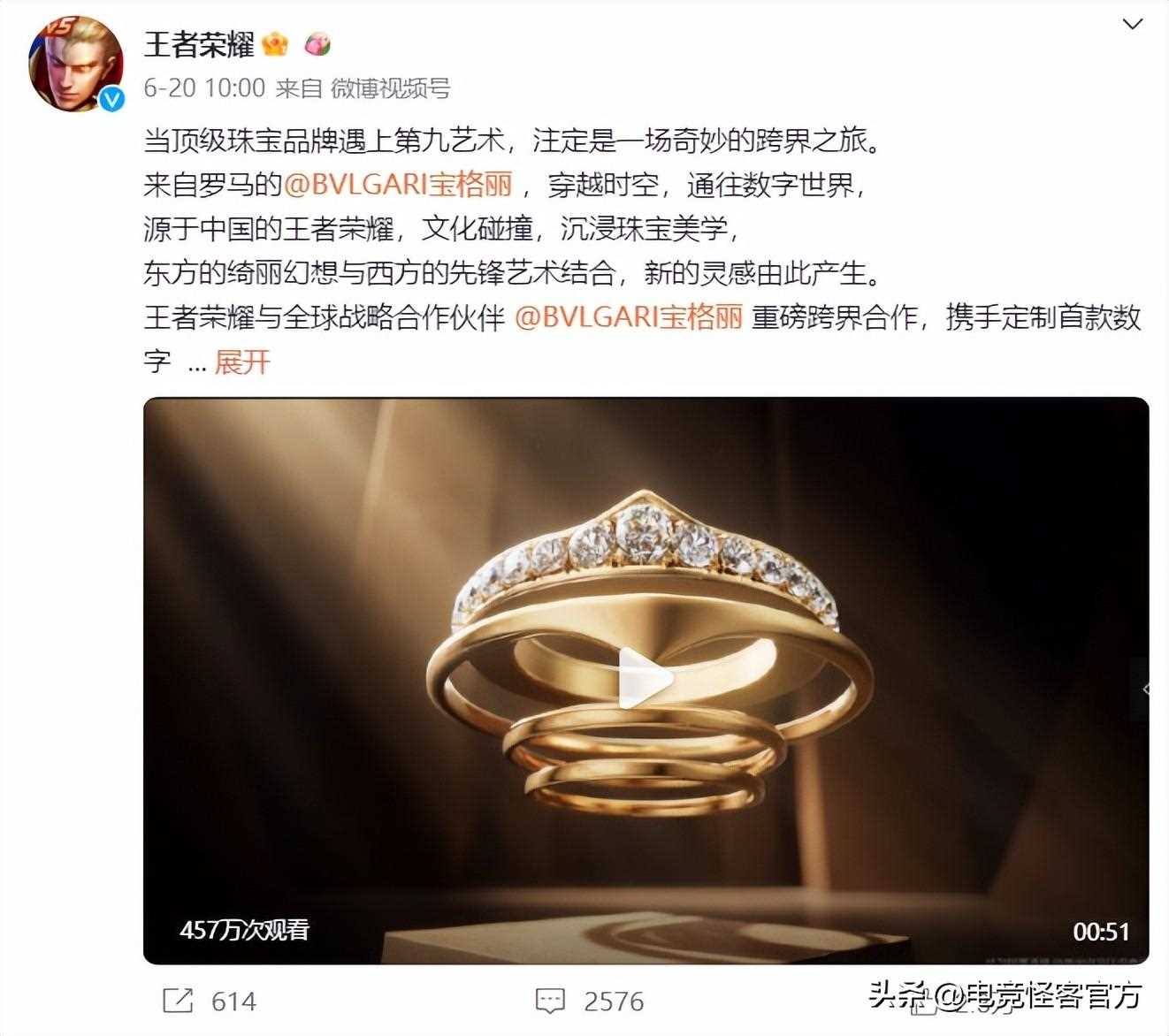Open comments via speech bubble icon
The height and width of the screenshot is (1036, 1169).
(x=550, y=1002)
